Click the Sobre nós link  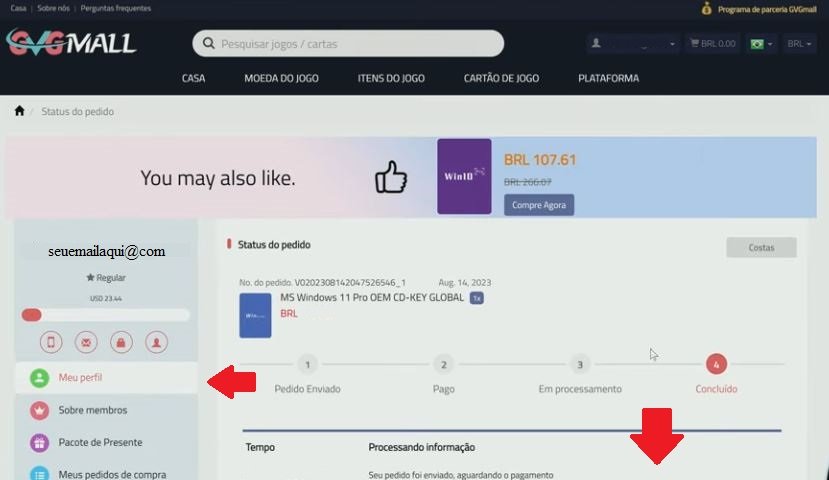[x=53, y=8]
